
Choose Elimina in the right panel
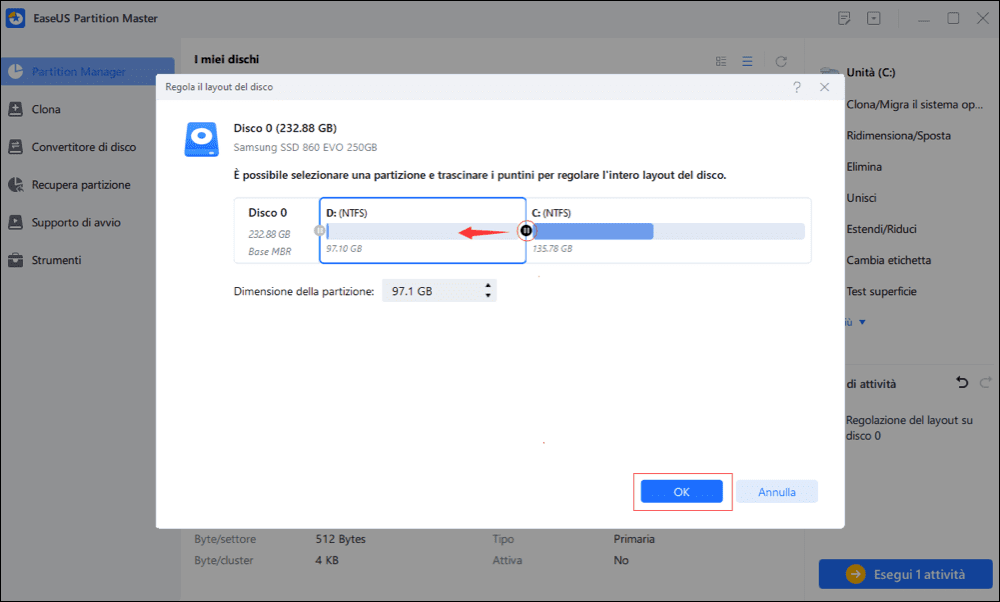click(864, 166)
